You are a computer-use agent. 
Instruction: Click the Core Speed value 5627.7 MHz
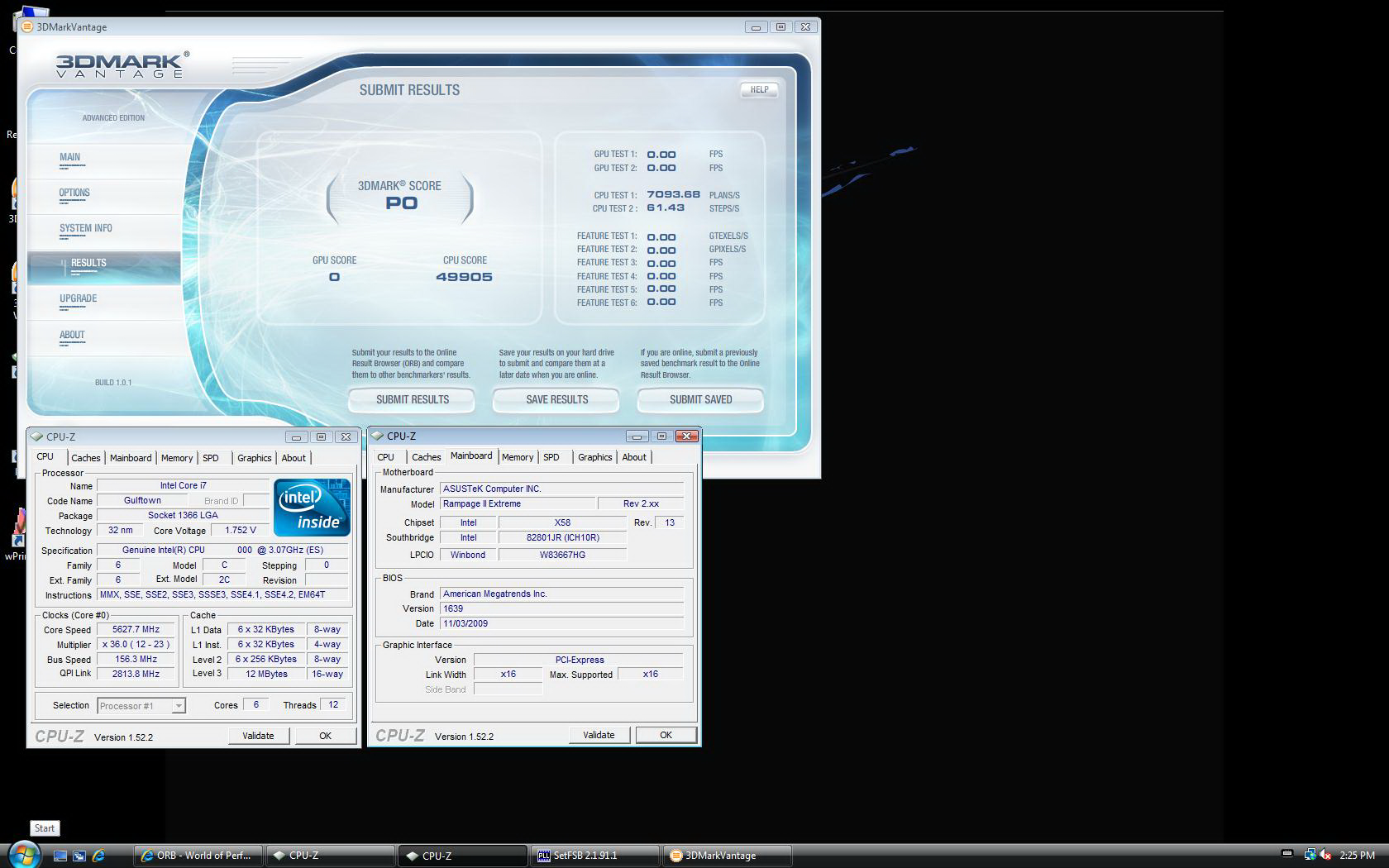coord(136,629)
